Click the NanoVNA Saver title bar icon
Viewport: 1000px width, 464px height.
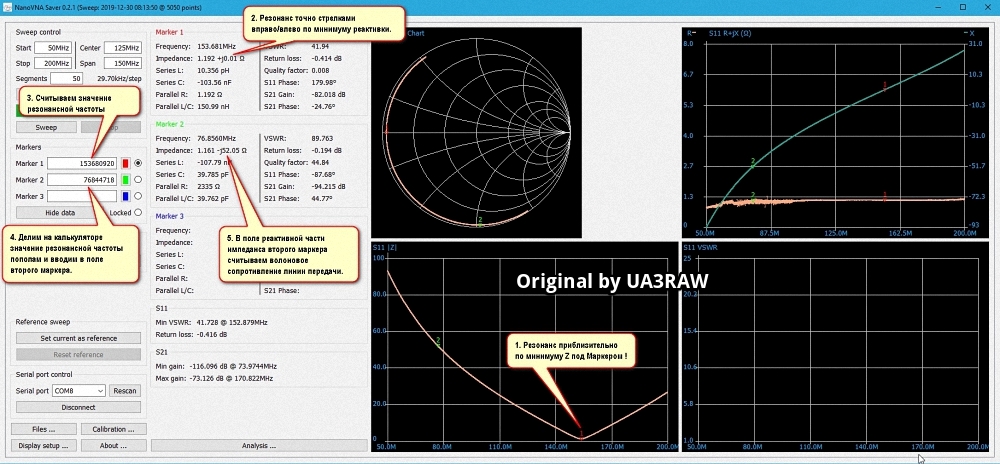[x=8, y=6]
